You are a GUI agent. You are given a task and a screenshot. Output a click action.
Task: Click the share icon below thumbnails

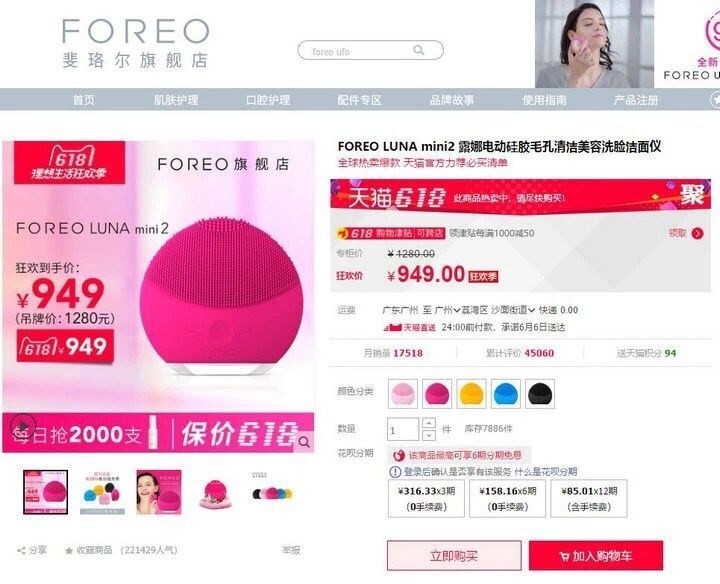coord(21,550)
